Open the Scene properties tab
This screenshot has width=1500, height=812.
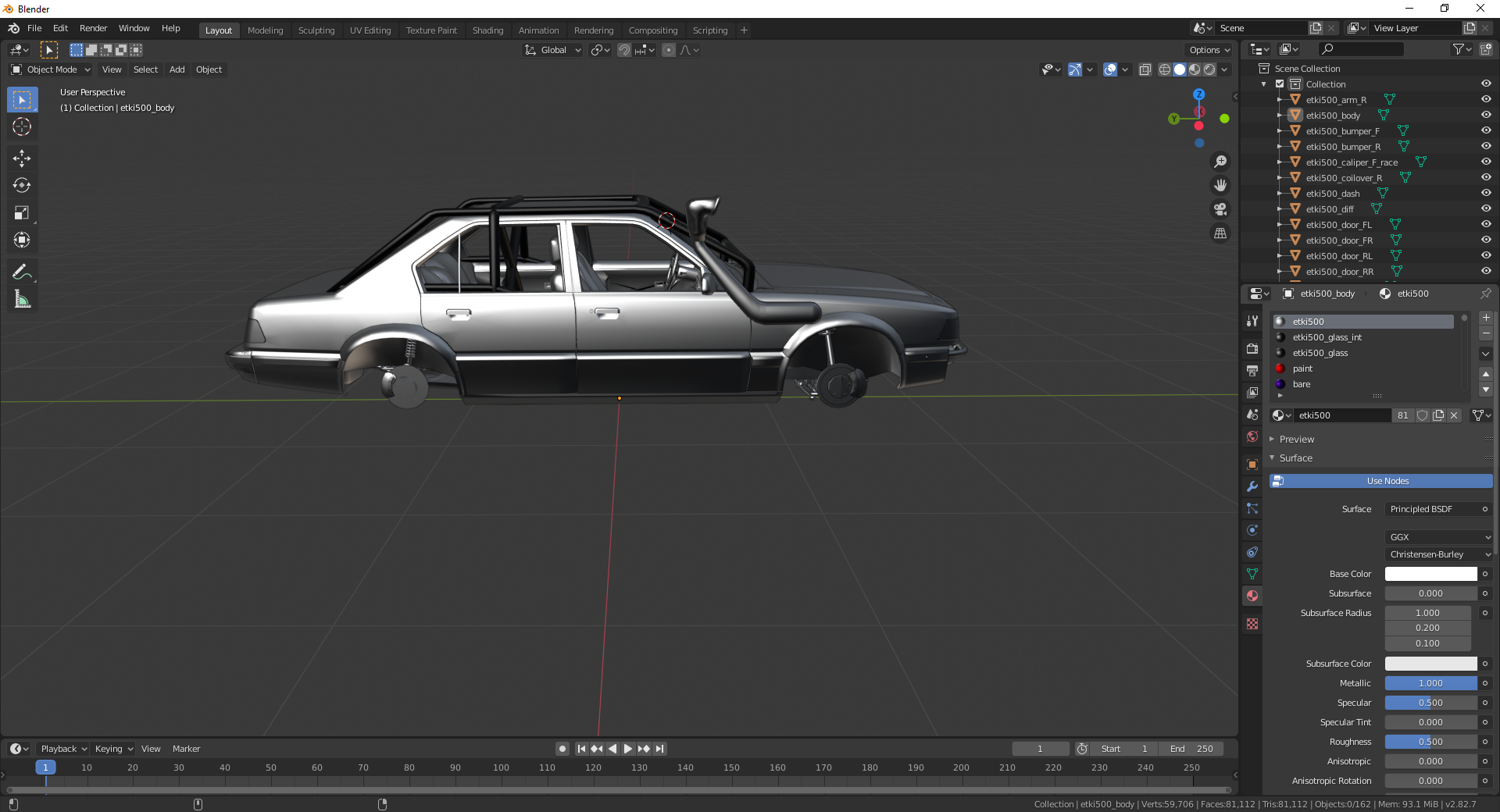pyautogui.click(x=1252, y=415)
